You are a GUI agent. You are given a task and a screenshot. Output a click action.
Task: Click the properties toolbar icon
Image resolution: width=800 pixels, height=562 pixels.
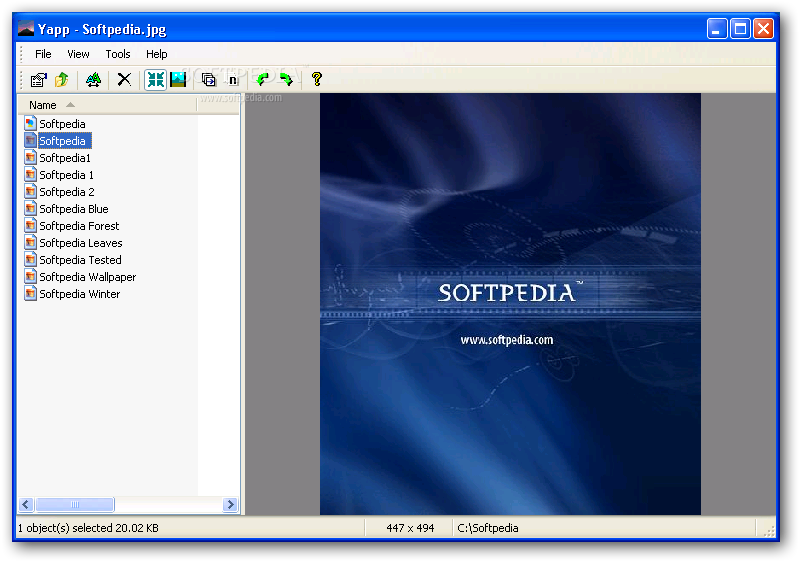(x=38, y=80)
